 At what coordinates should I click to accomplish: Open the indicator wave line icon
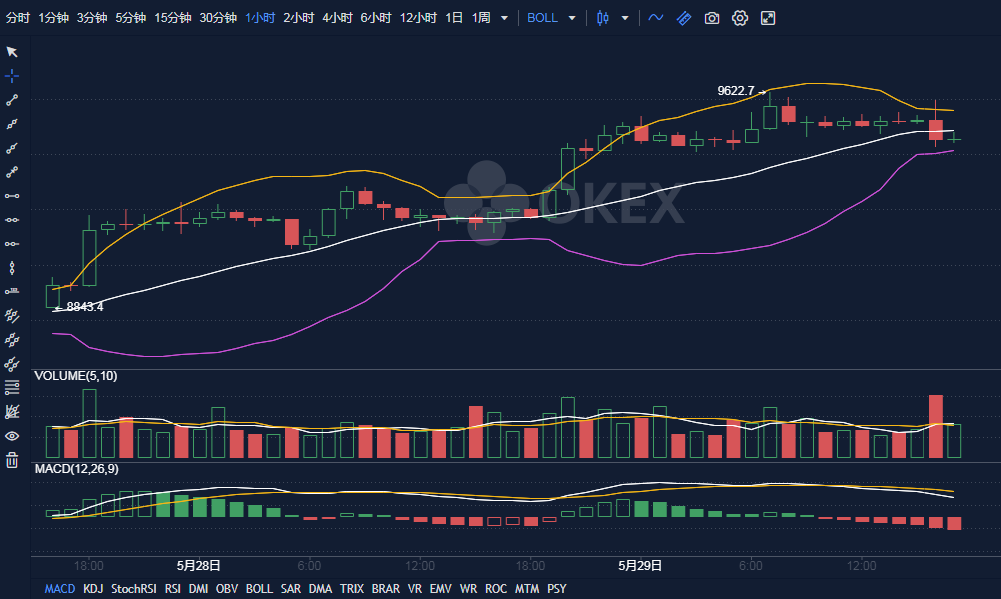pyautogui.click(x=656, y=18)
